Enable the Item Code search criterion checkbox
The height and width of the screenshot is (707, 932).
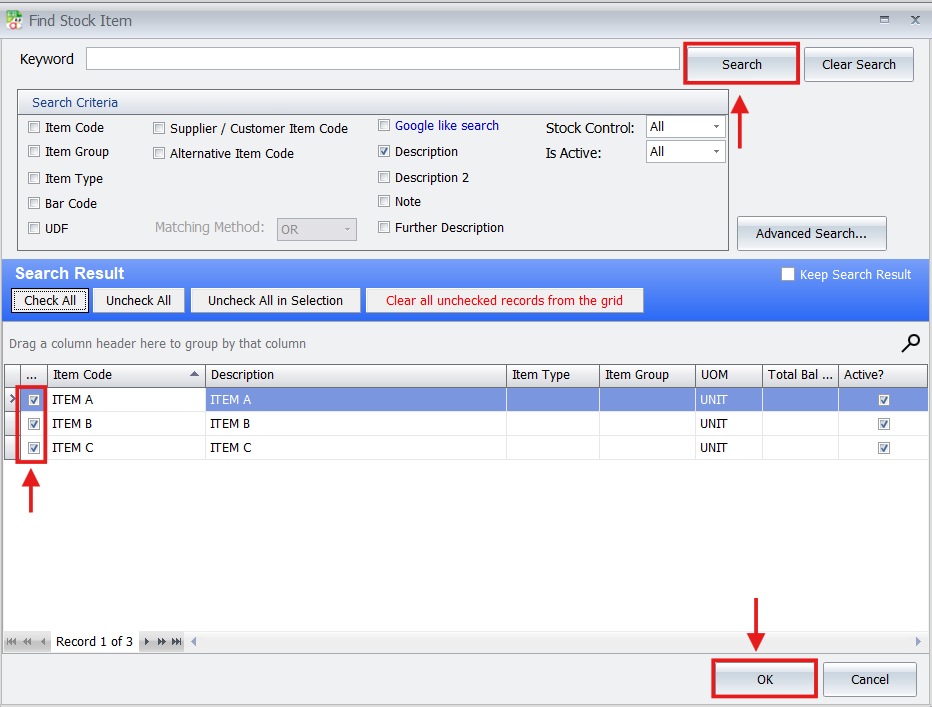click(33, 127)
